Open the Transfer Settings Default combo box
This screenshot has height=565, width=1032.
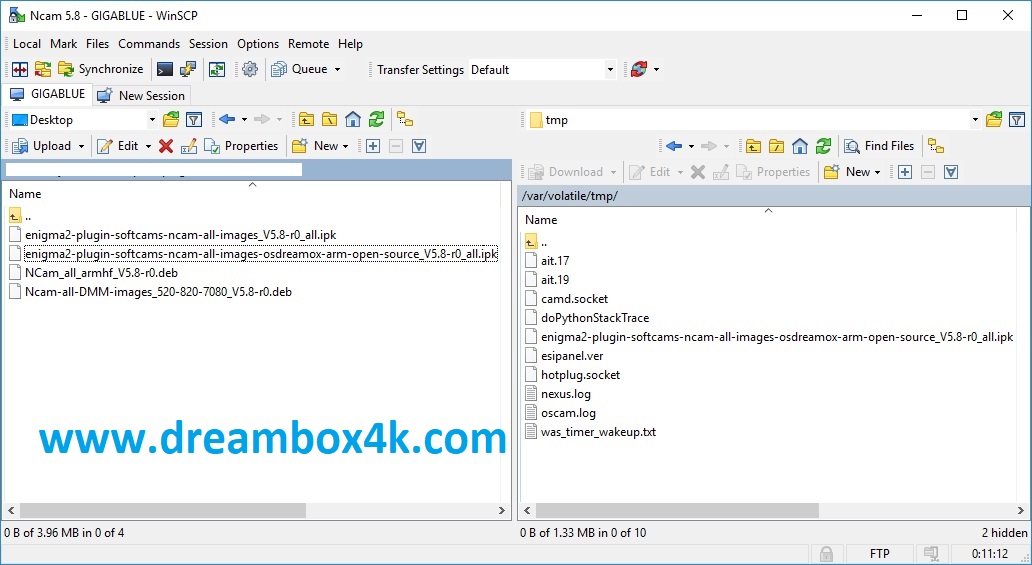pos(542,70)
